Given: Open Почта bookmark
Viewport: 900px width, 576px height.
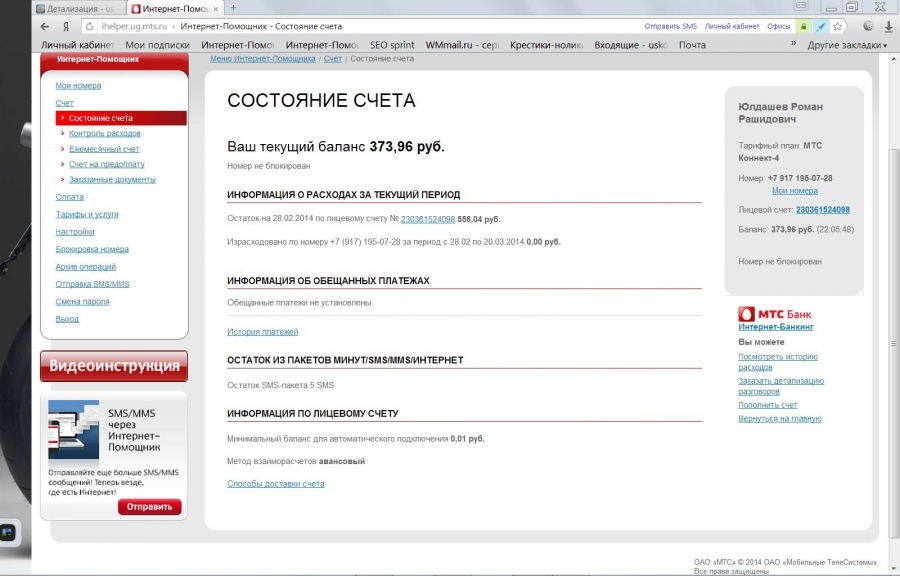Looking at the screenshot, I should (692, 45).
